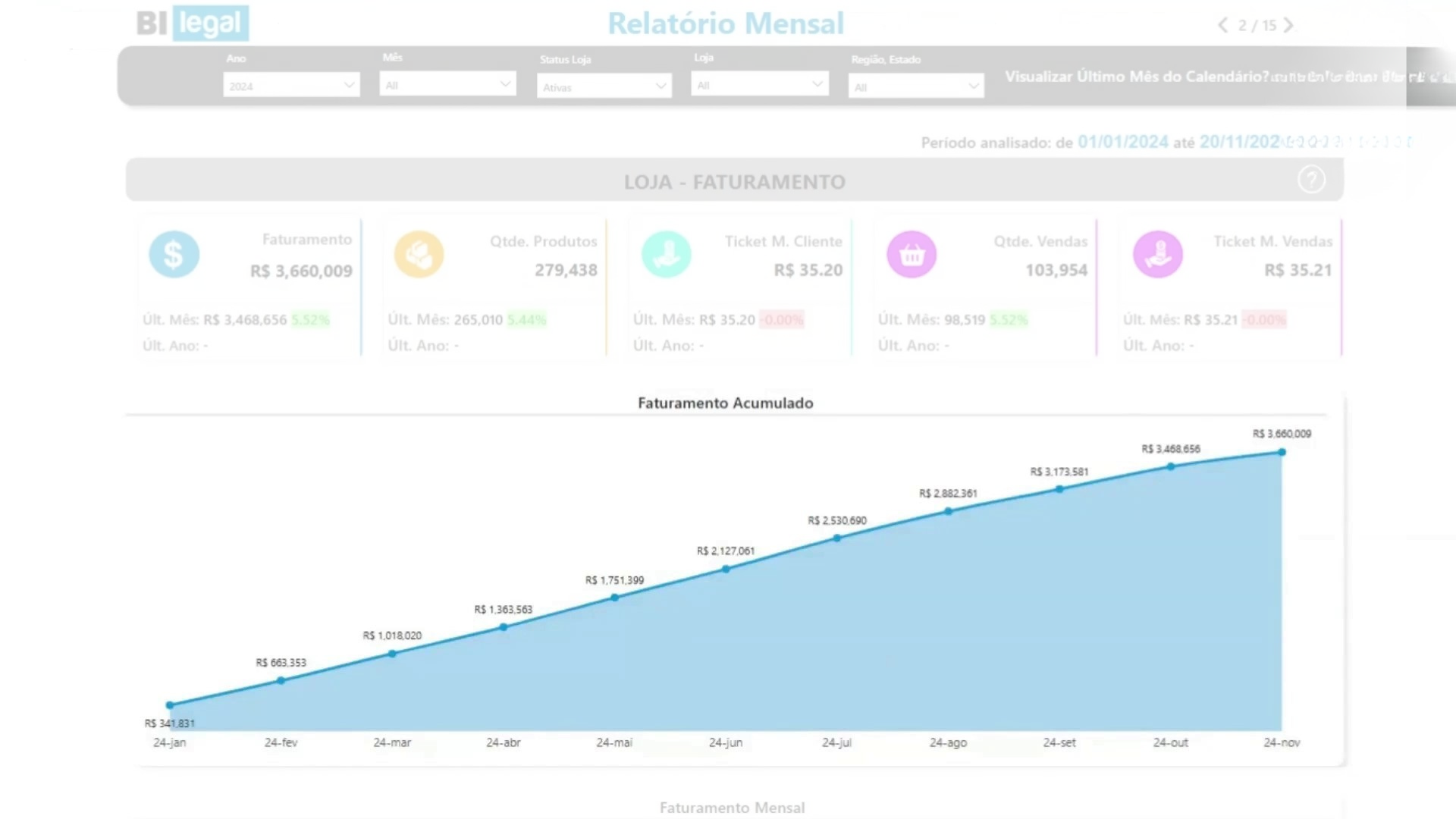The height and width of the screenshot is (819, 1456).
Task: Click the Faturamento dollar sign icon
Action: pos(174,254)
